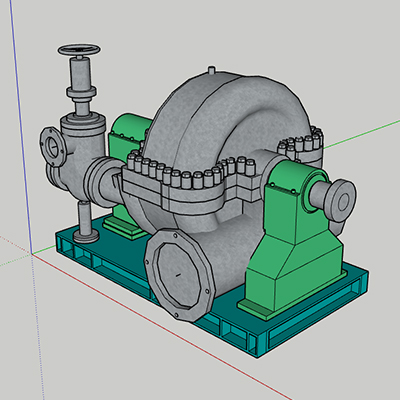
Task: Click the round inlet flange on the valve
Action: tap(52, 146)
